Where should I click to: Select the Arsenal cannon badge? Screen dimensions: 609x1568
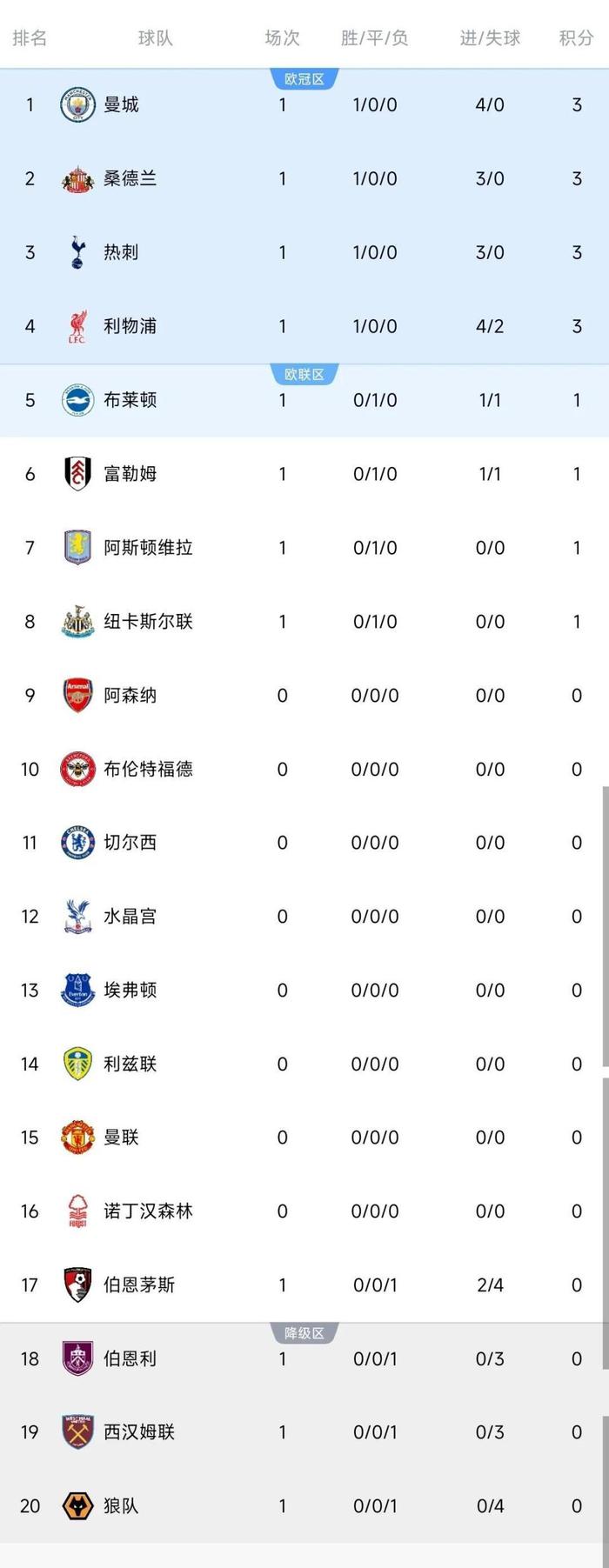[77, 696]
